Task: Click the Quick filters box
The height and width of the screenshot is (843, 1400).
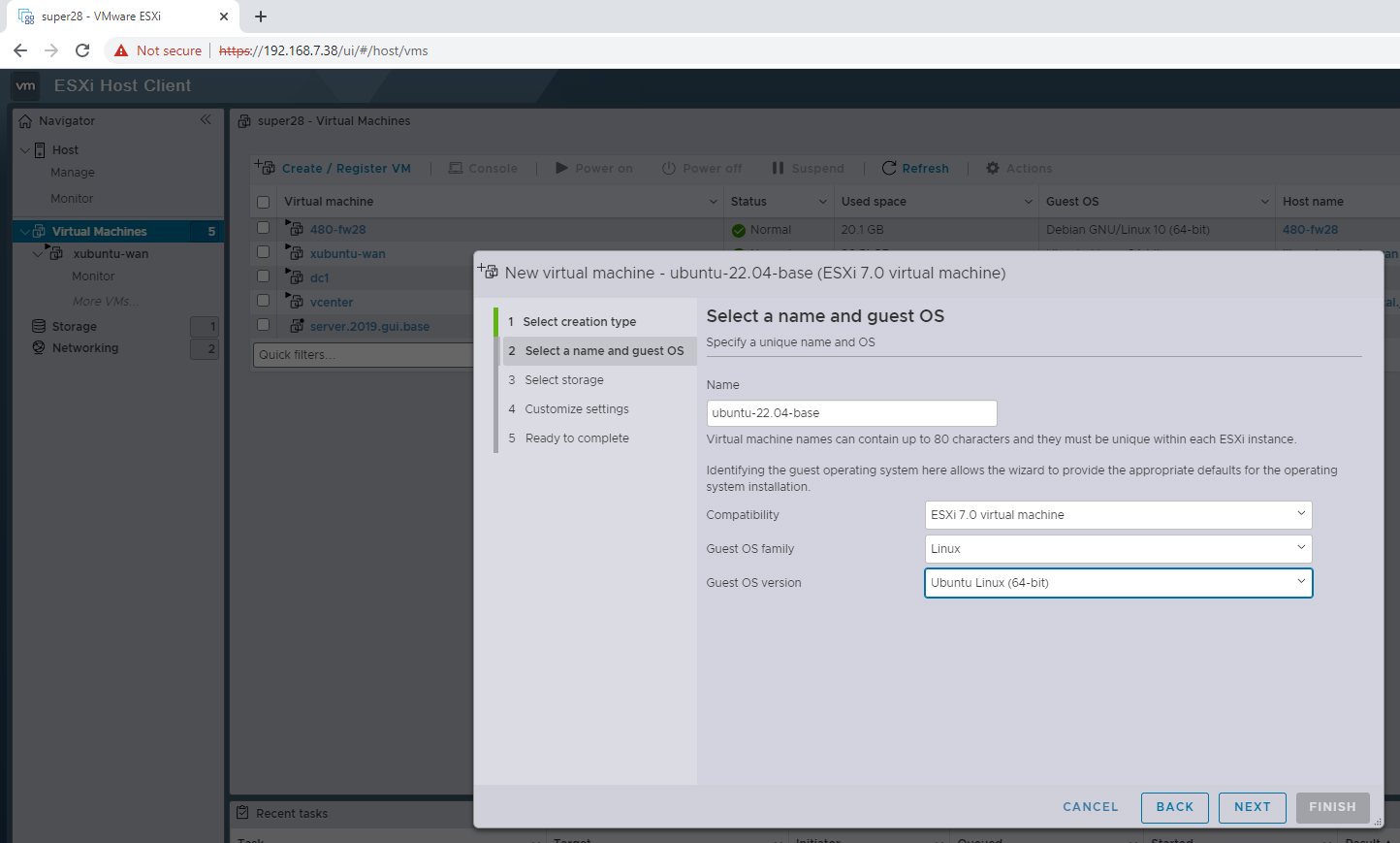Action: point(364,355)
